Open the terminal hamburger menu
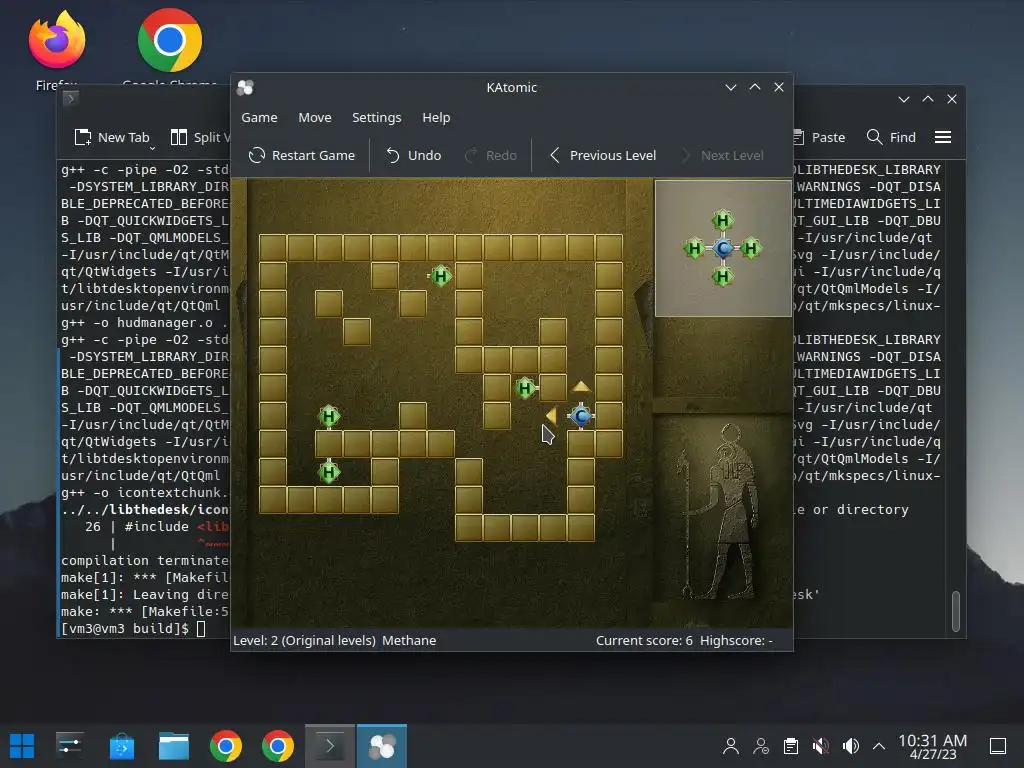 point(942,137)
